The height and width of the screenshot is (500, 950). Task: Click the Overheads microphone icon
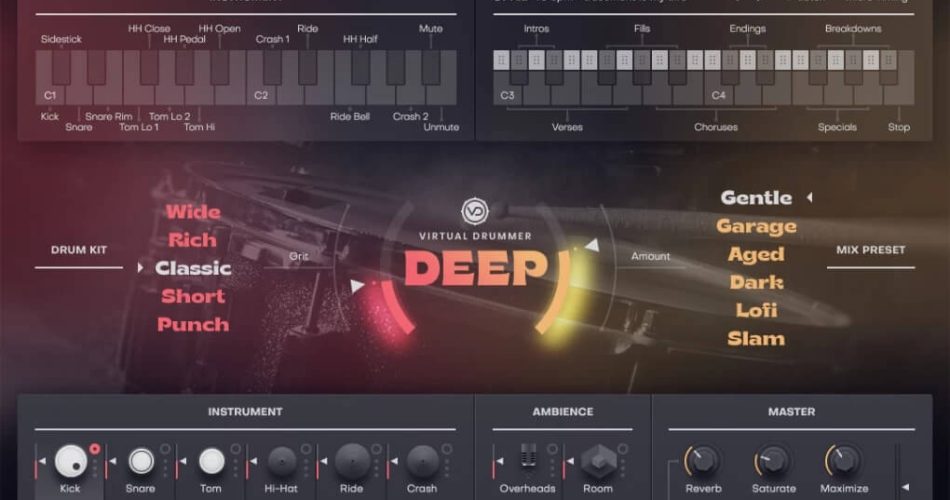pos(527,460)
